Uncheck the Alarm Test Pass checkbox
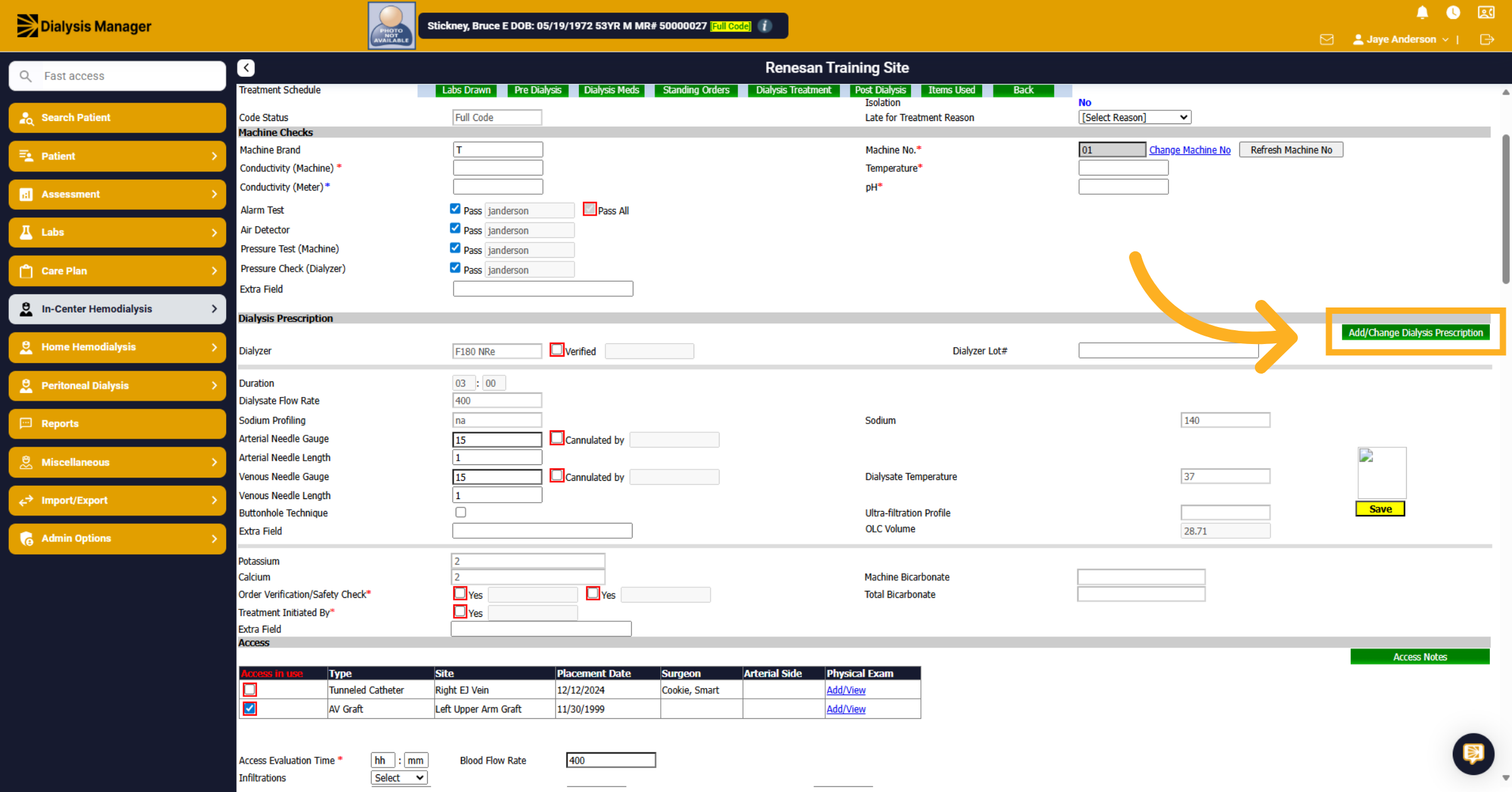The image size is (1512, 792). click(x=455, y=209)
